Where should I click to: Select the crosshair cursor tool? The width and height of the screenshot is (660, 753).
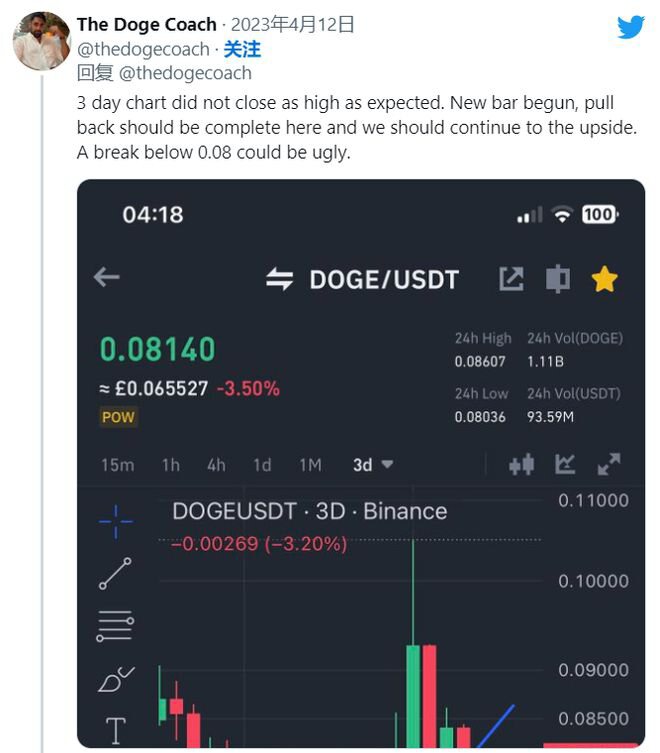click(116, 521)
